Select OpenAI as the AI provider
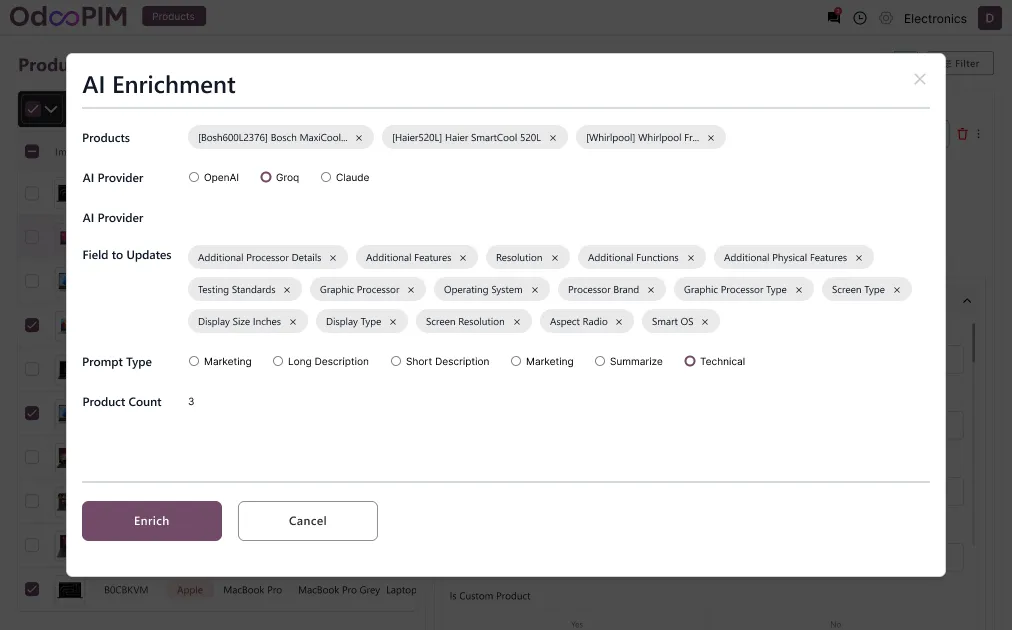This screenshot has height=630, width=1012. pos(194,177)
